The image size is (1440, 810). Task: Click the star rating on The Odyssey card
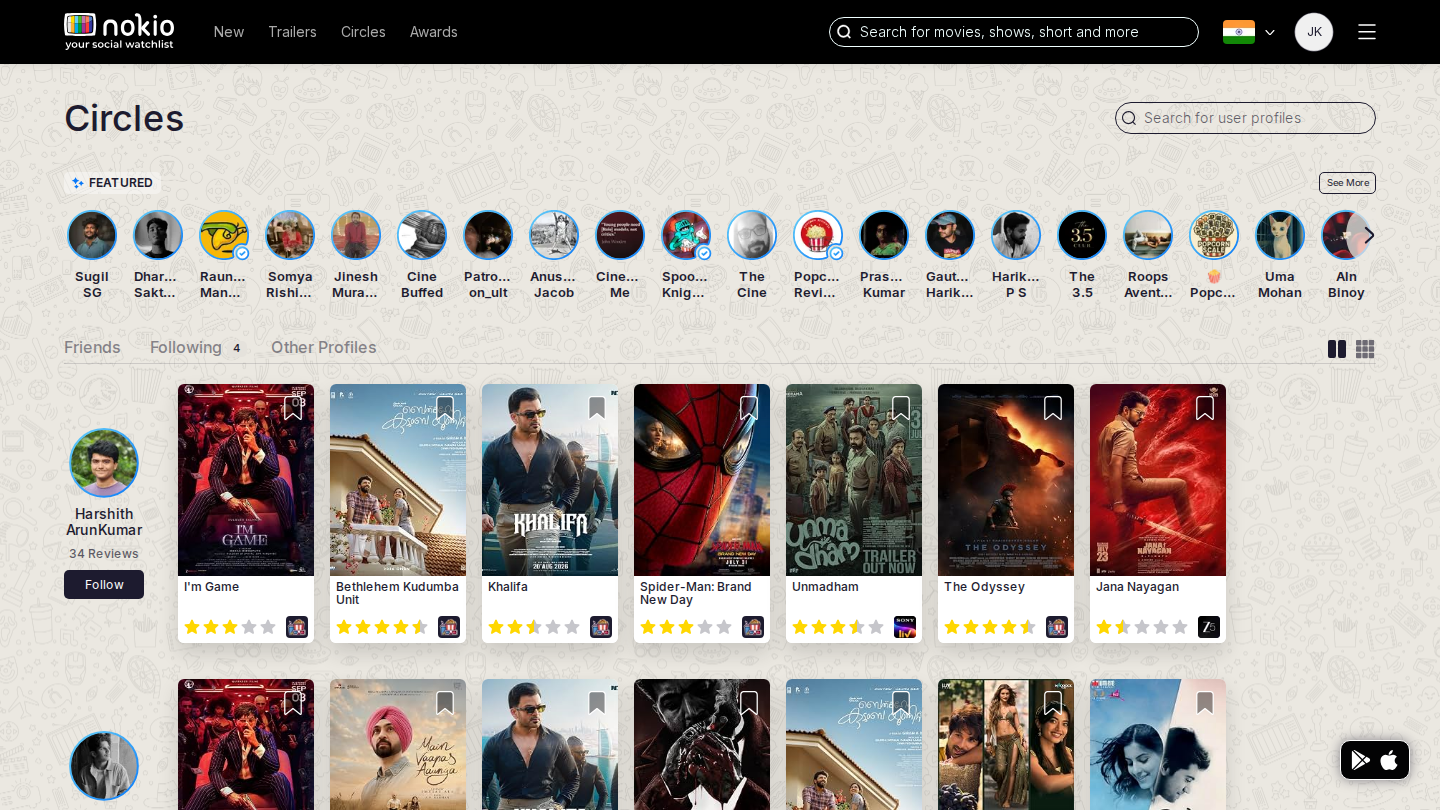pyautogui.click(x=990, y=627)
